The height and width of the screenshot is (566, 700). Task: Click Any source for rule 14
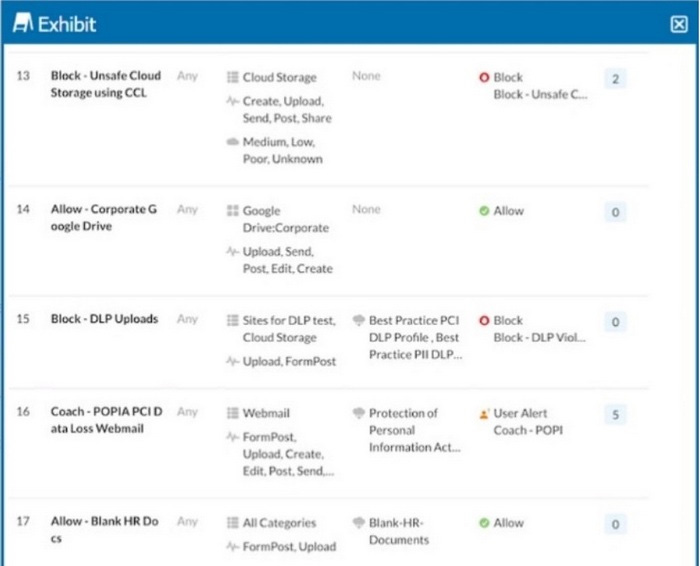tap(187, 210)
